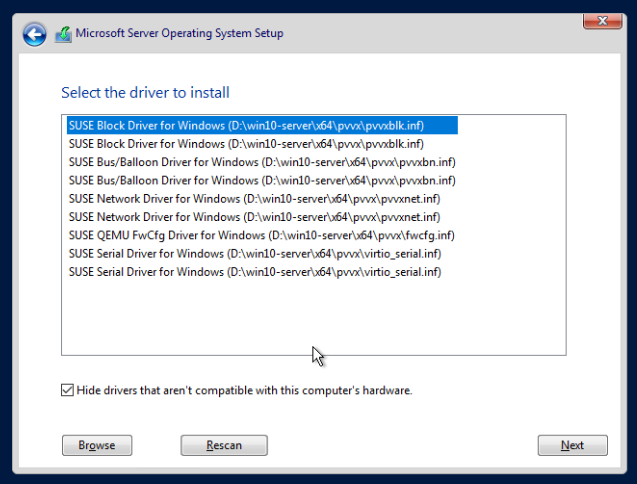Select the SUSE QEMU FwCfg Driver
637x484 pixels.
click(x=261, y=235)
